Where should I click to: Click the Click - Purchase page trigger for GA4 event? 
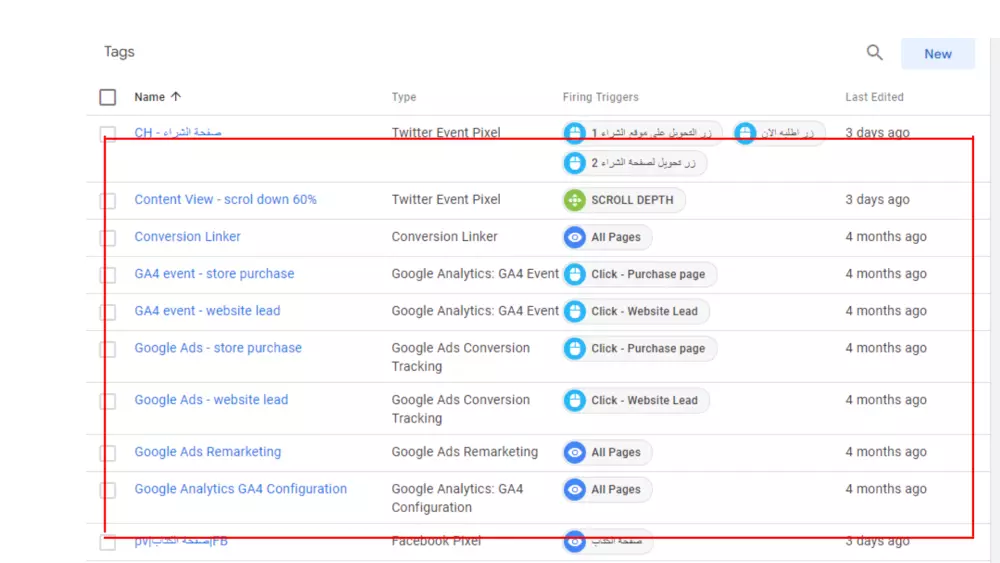pyautogui.click(x=640, y=274)
